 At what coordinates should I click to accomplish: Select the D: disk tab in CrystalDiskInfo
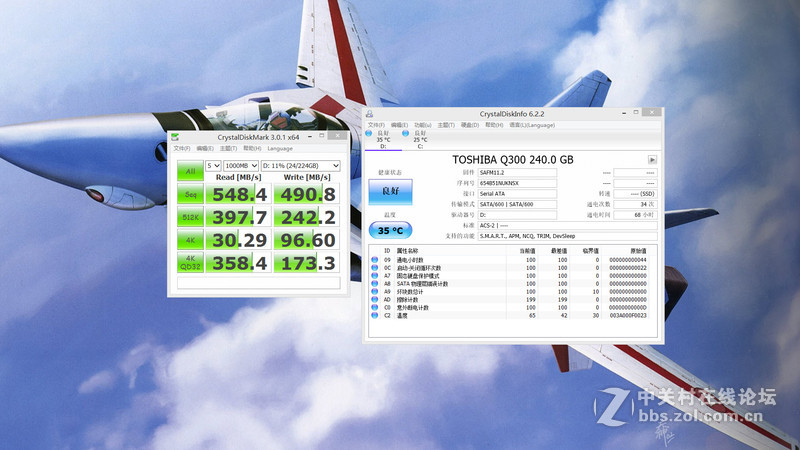coord(383,140)
